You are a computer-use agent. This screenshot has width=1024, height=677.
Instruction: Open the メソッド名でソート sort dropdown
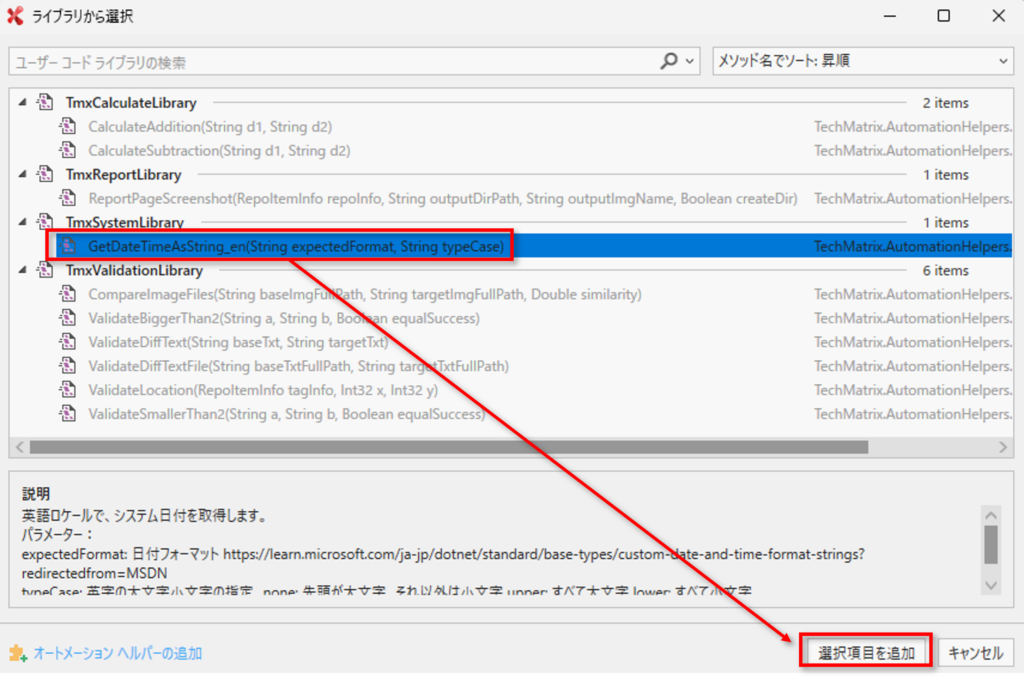(863, 61)
